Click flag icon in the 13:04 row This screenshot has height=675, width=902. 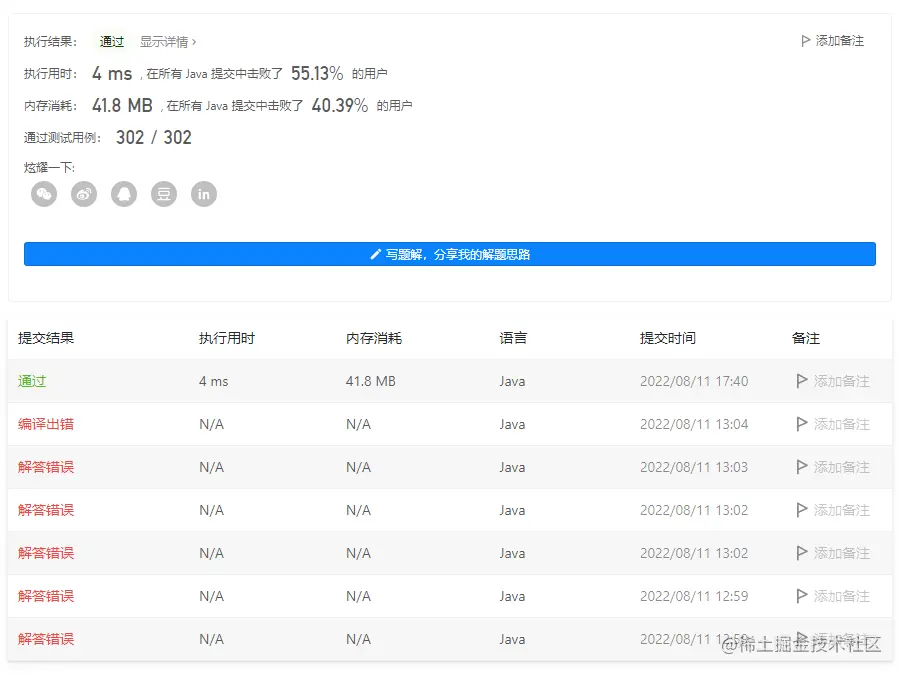[x=801, y=424]
